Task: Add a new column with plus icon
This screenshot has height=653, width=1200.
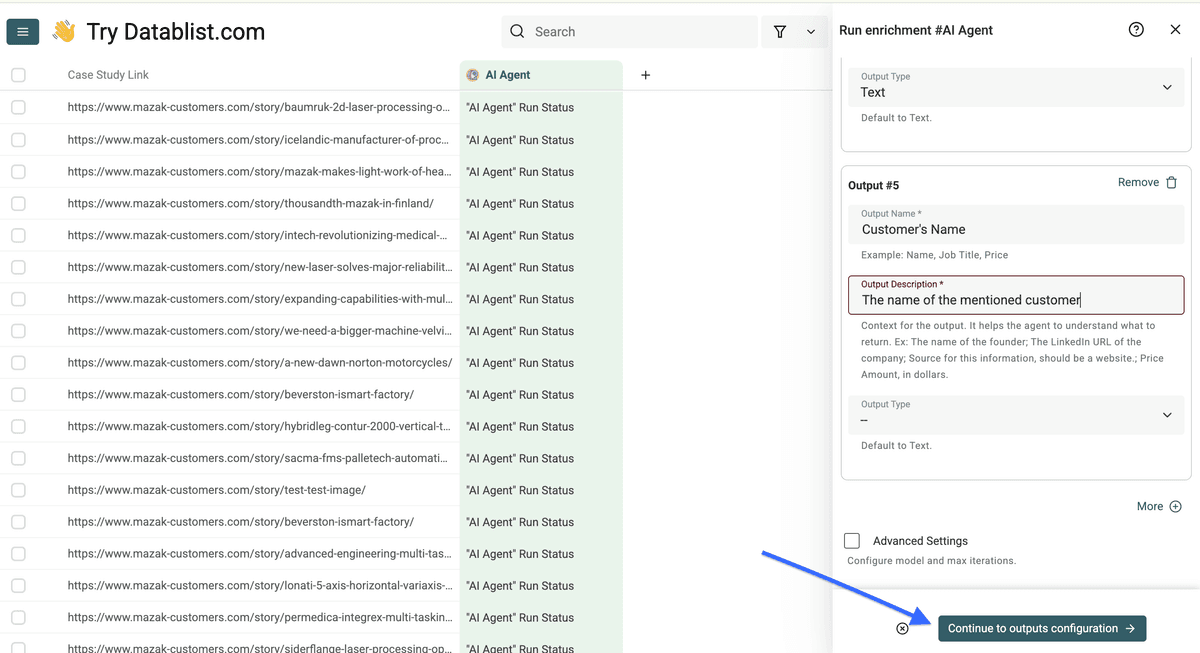Action: pyautogui.click(x=645, y=75)
